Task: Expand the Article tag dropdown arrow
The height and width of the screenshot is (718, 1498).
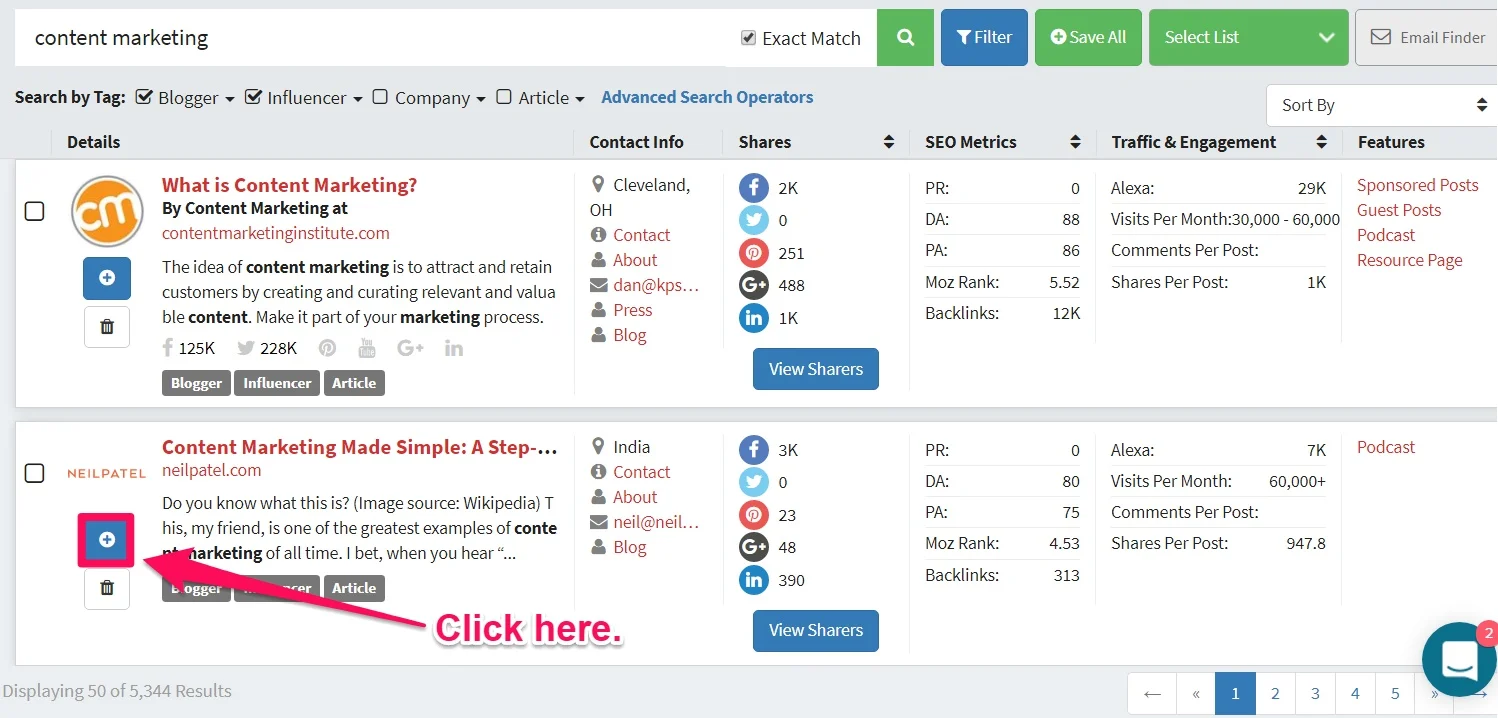Action: pos(579,99)
